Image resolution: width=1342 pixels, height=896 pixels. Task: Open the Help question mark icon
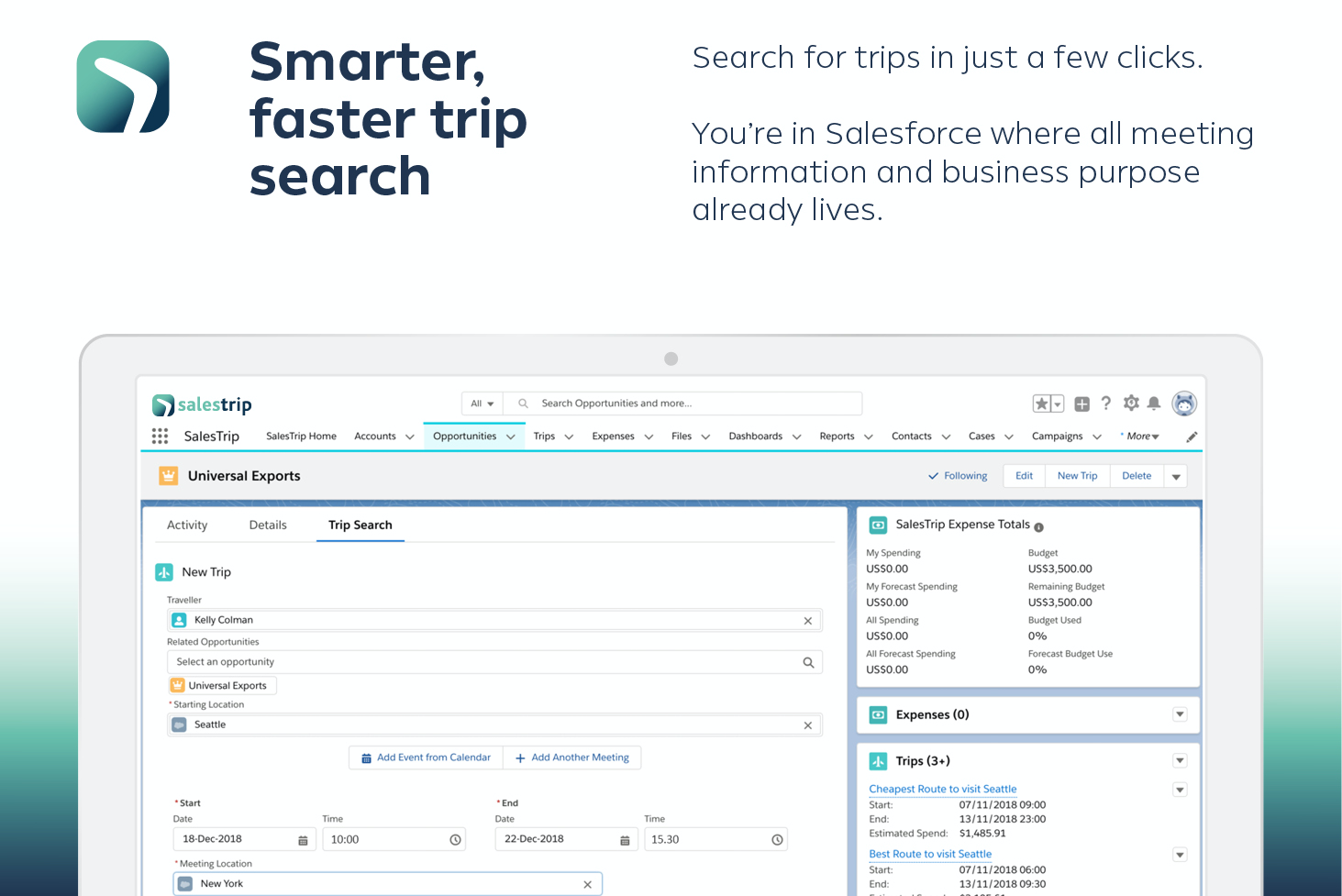(x=1106, y=404)
